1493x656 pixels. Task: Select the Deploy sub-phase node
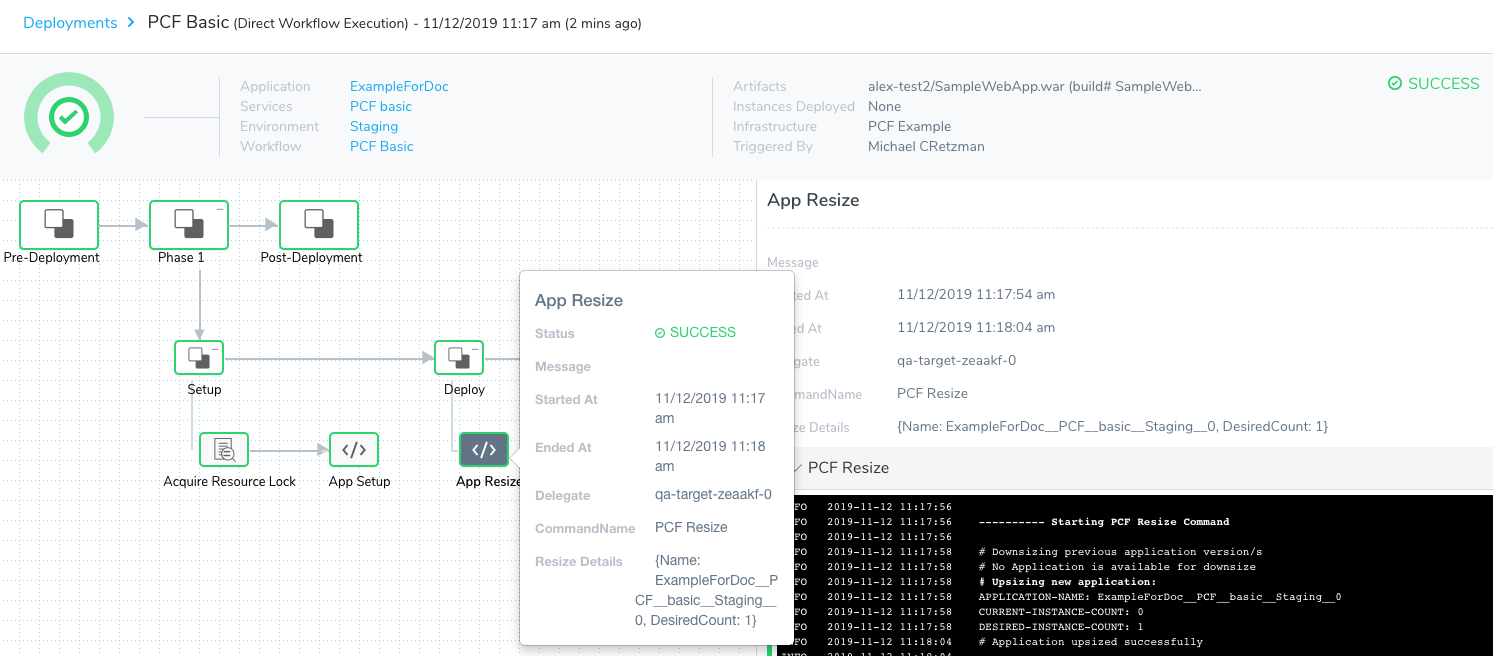click(x=459, y=358)
